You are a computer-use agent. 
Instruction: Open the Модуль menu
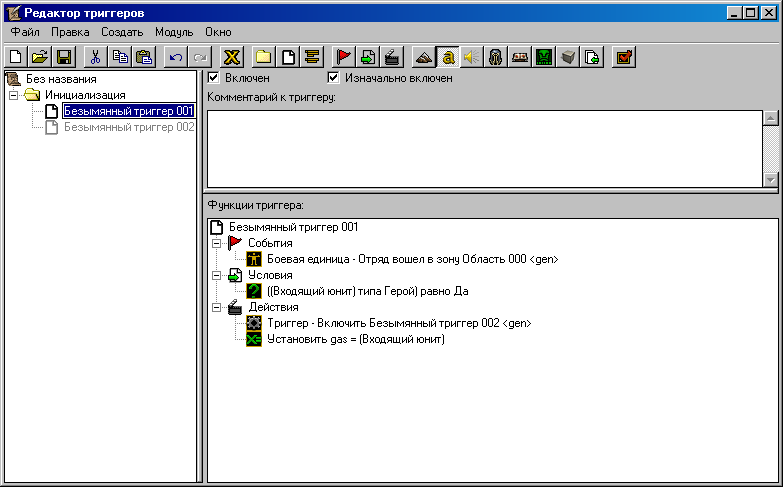click(x=174, y=32)
